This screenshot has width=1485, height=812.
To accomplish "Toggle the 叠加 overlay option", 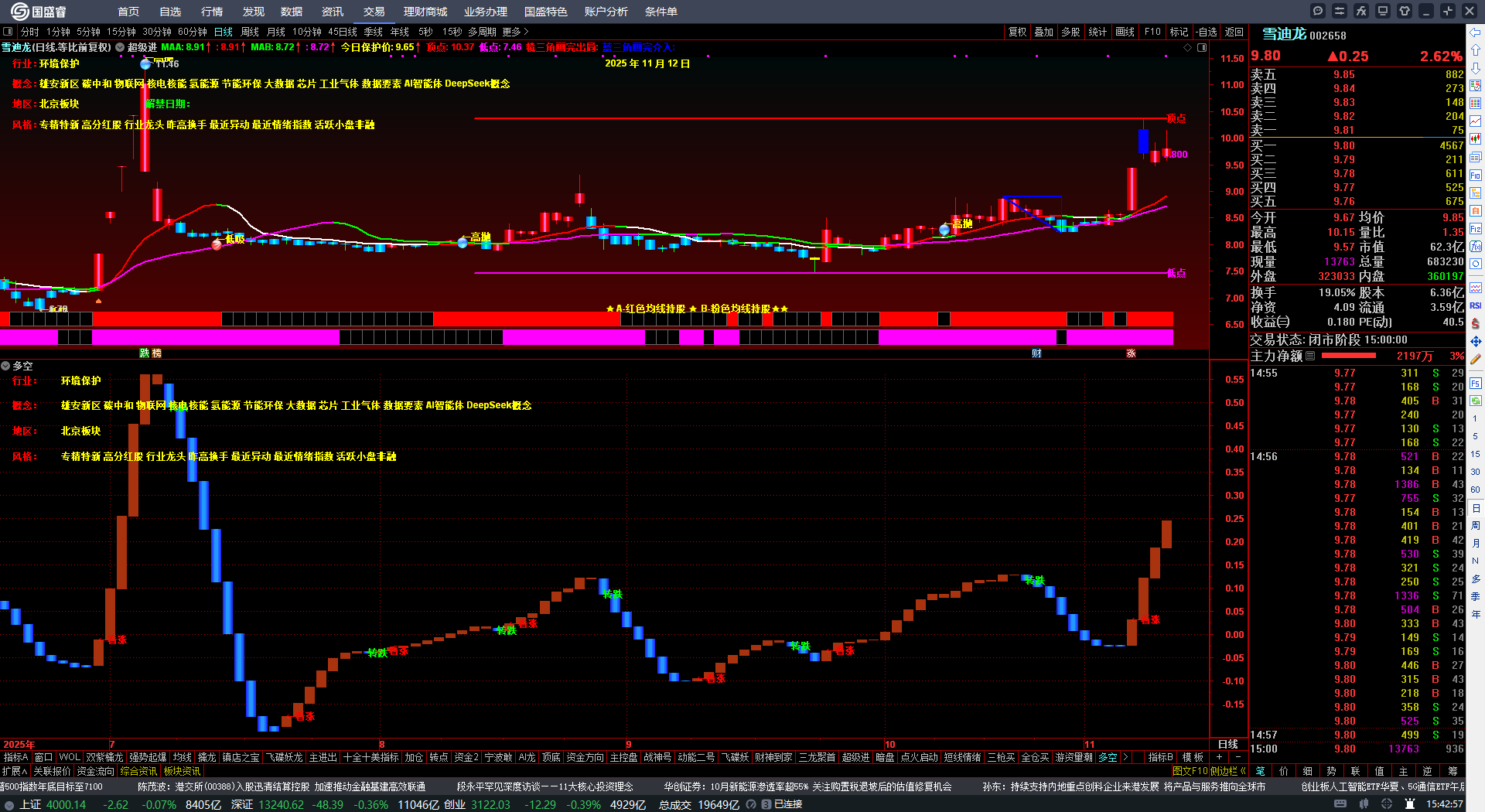I will tap(1044, 32).
